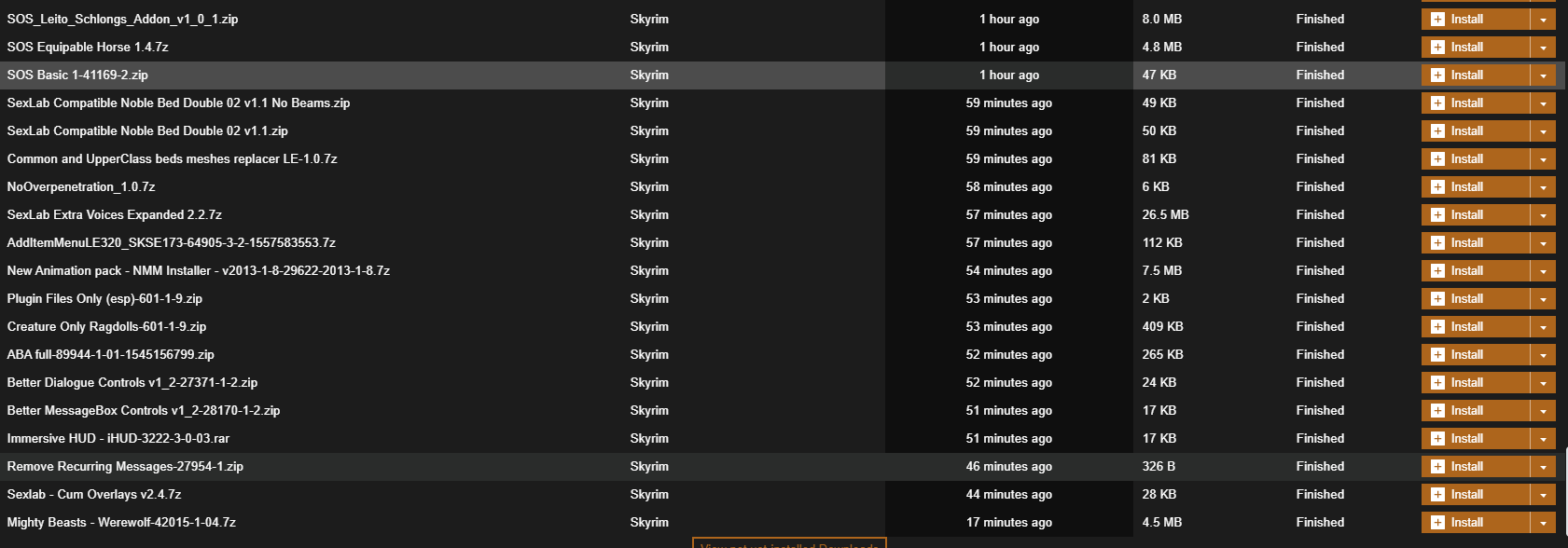The image size is (1568, 548).
Task: Open install options arrow for SOS Basic
Action: [x=1543, y=75]
